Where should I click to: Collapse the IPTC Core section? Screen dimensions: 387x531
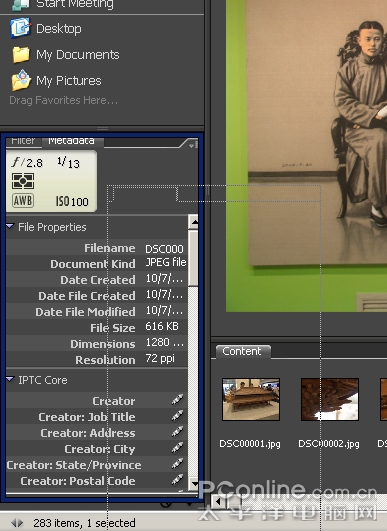10,379
